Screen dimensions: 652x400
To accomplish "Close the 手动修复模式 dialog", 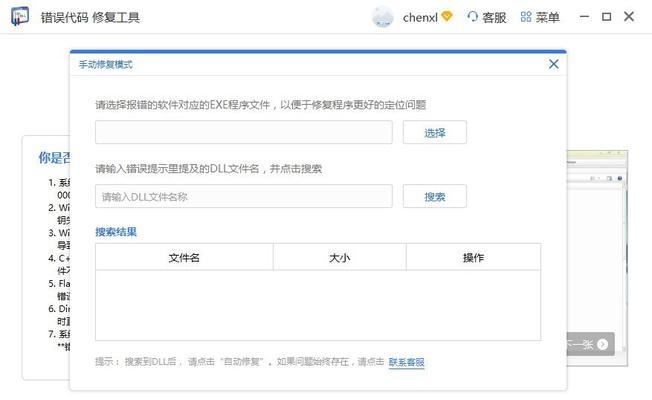I will (x=553, y=64).
